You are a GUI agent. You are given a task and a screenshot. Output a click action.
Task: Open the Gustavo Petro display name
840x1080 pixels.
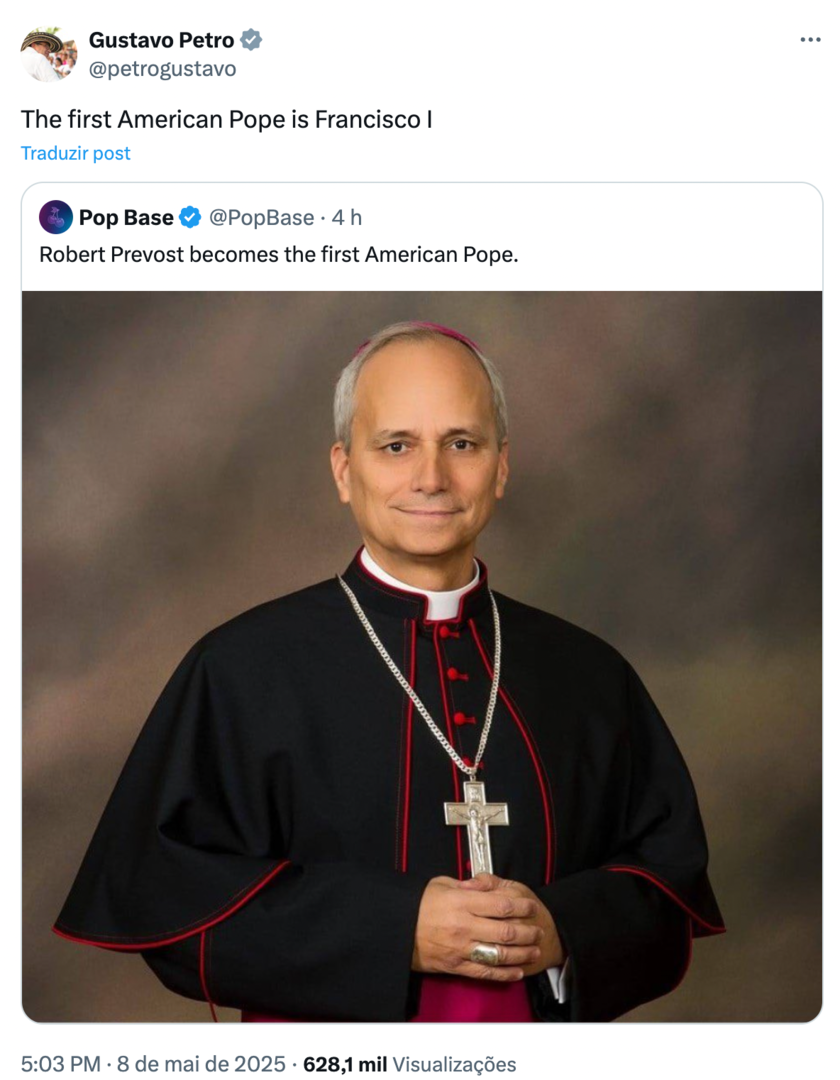click(x=161, y=40)
